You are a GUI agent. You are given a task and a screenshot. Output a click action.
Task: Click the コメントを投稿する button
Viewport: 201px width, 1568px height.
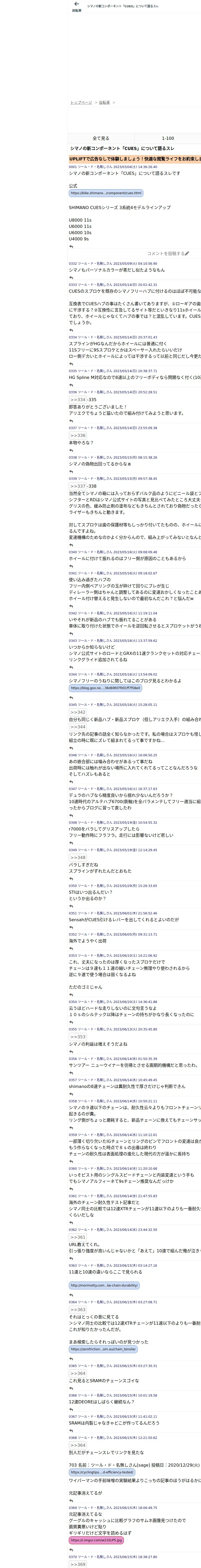pyautogui.click(x=168, y=253)
